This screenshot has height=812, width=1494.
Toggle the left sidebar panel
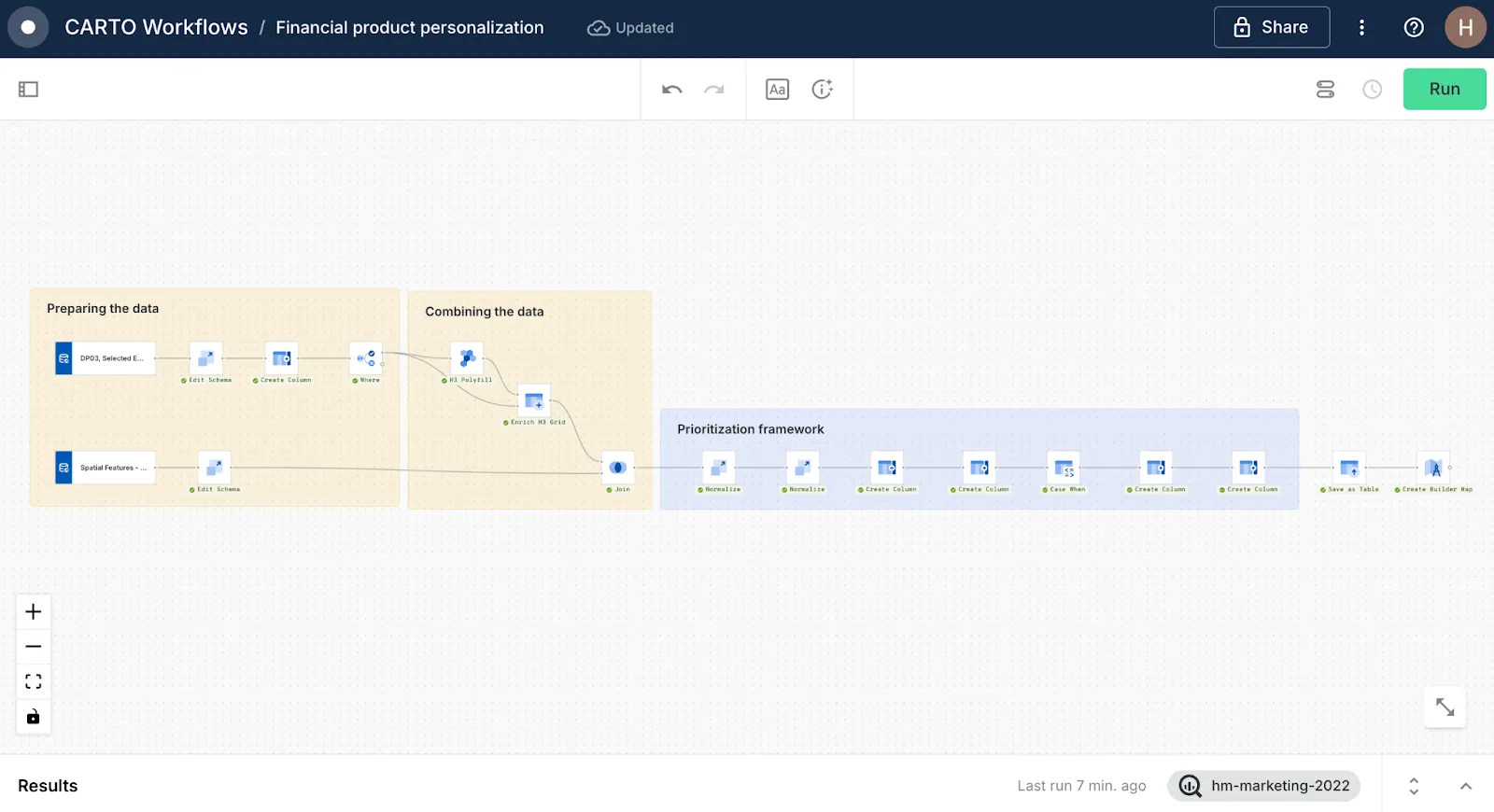tap(28, 90)
